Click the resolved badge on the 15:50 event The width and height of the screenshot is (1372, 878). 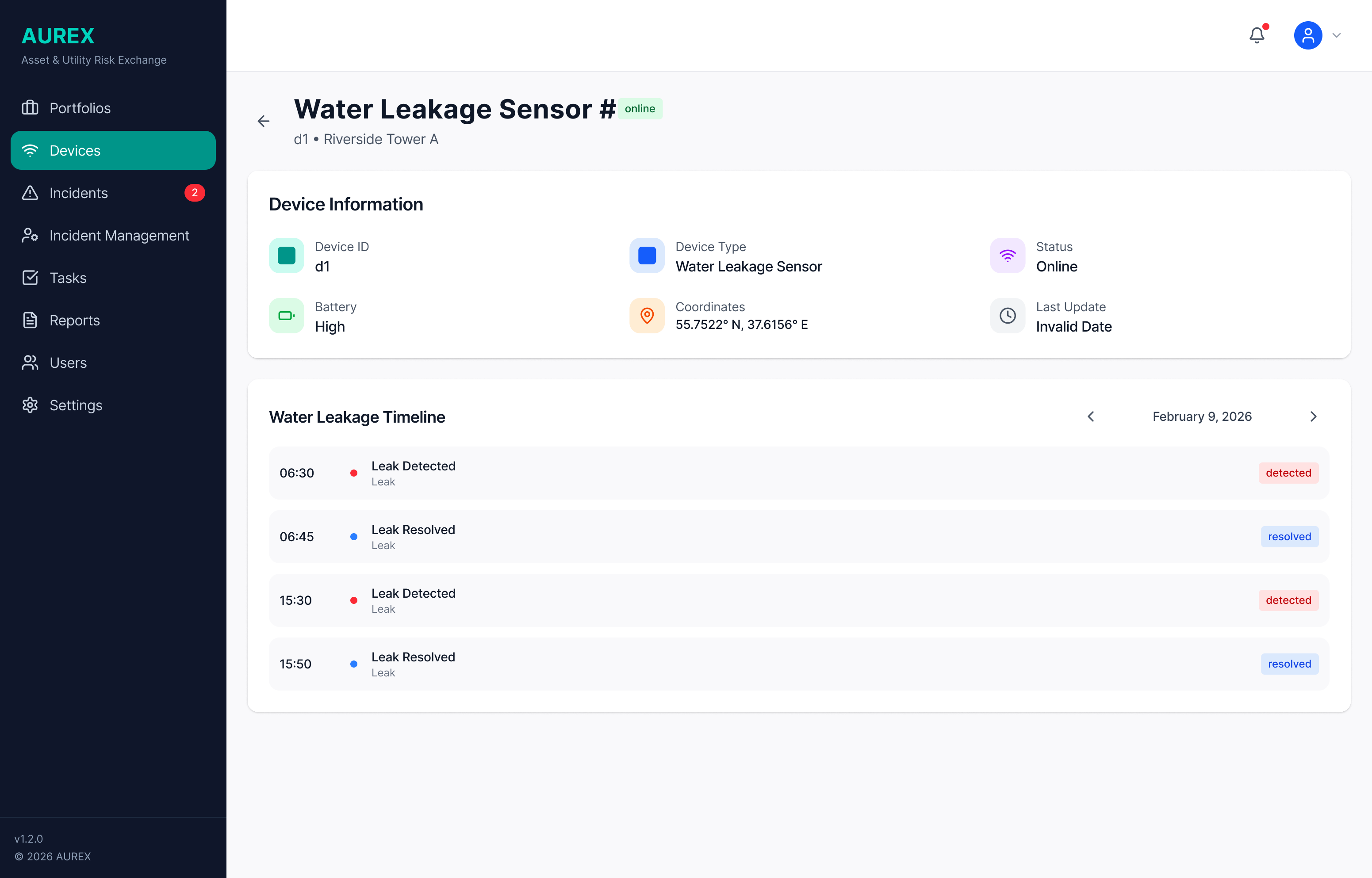(1290, 664)
